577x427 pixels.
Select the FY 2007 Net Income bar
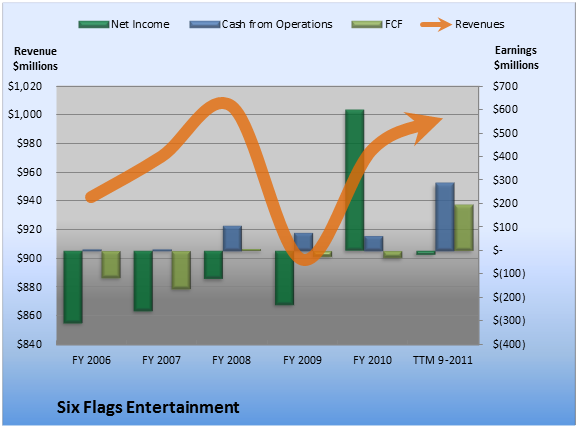point(143,281)
